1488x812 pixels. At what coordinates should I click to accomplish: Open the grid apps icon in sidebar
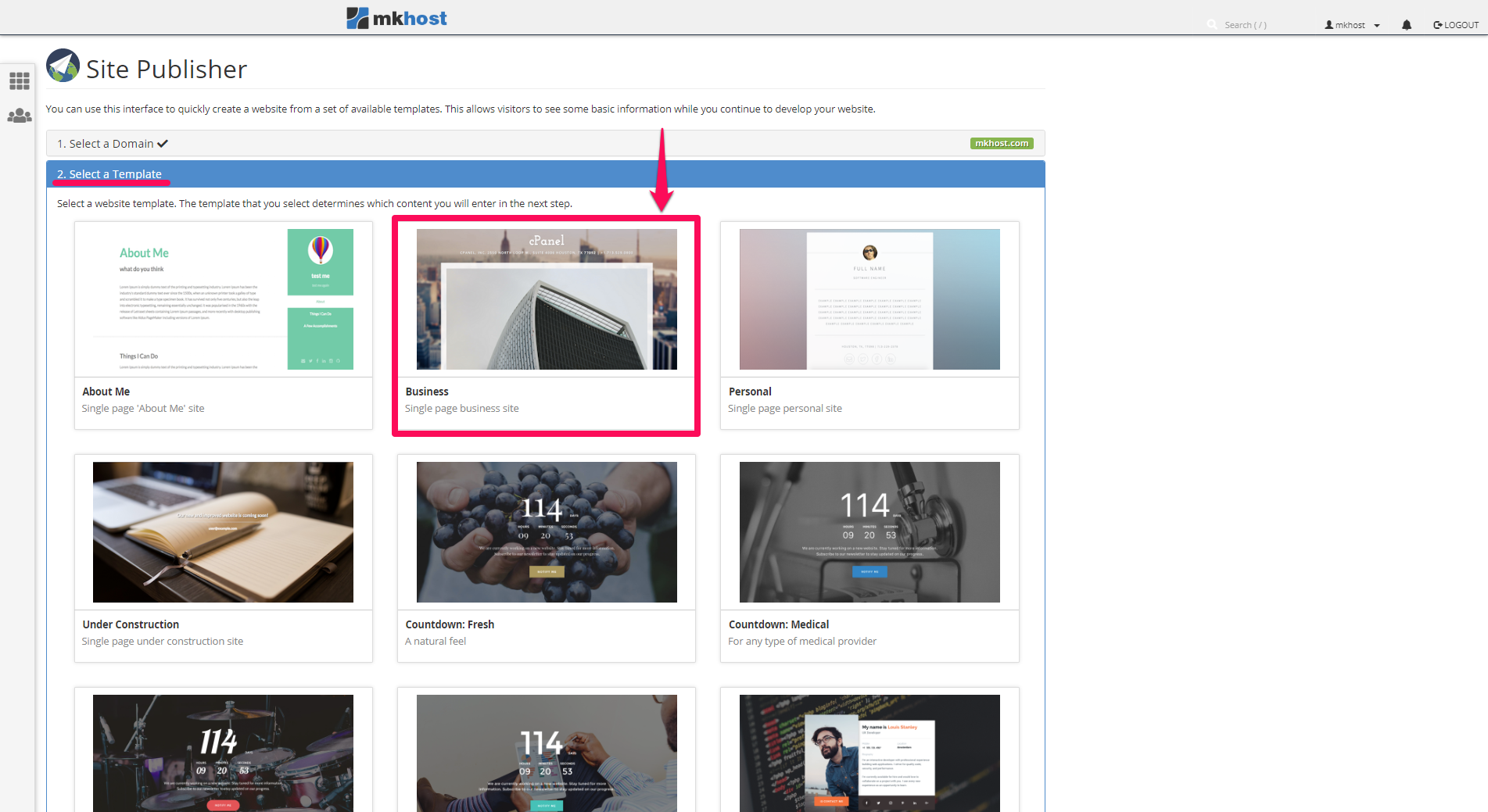coord(20,81)
